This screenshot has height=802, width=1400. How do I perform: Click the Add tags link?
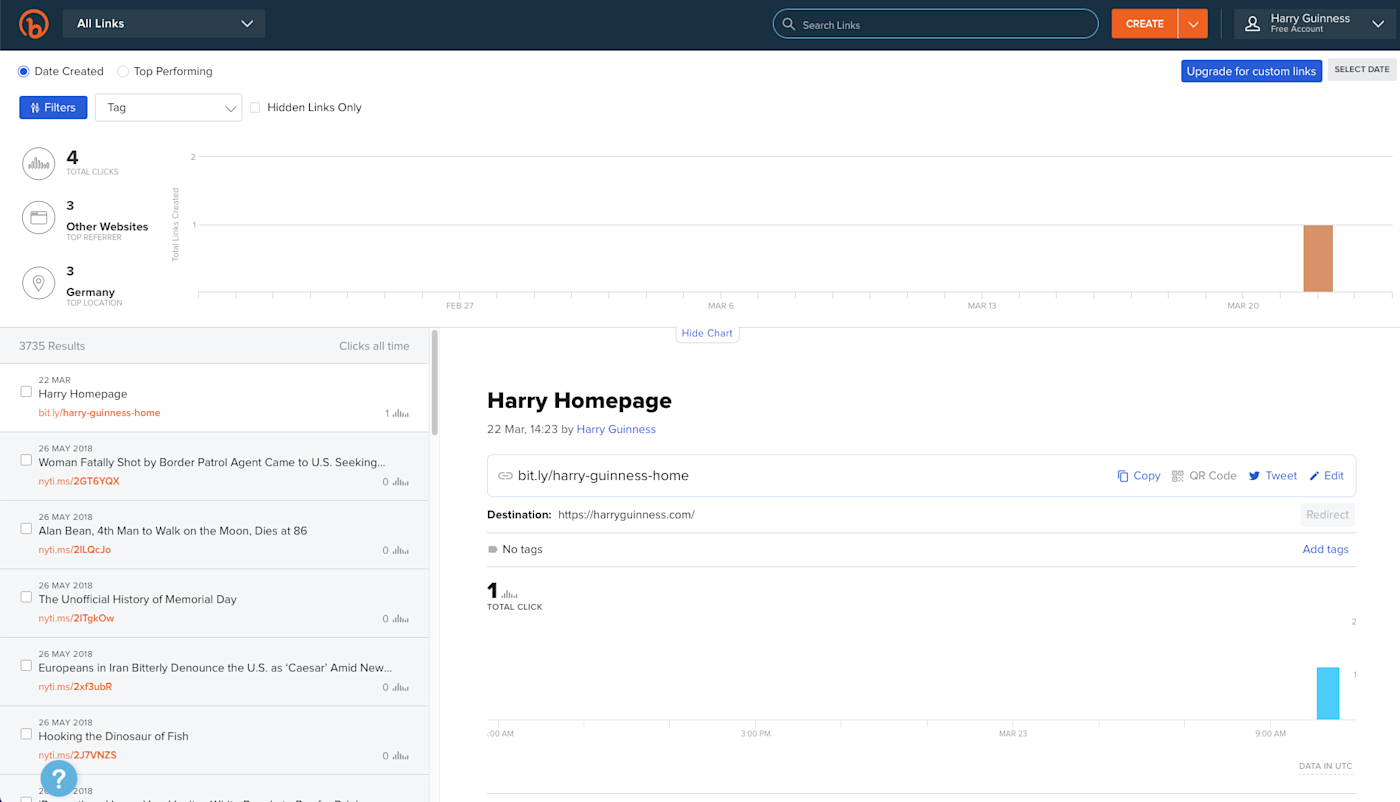[x=1325, y=549]
